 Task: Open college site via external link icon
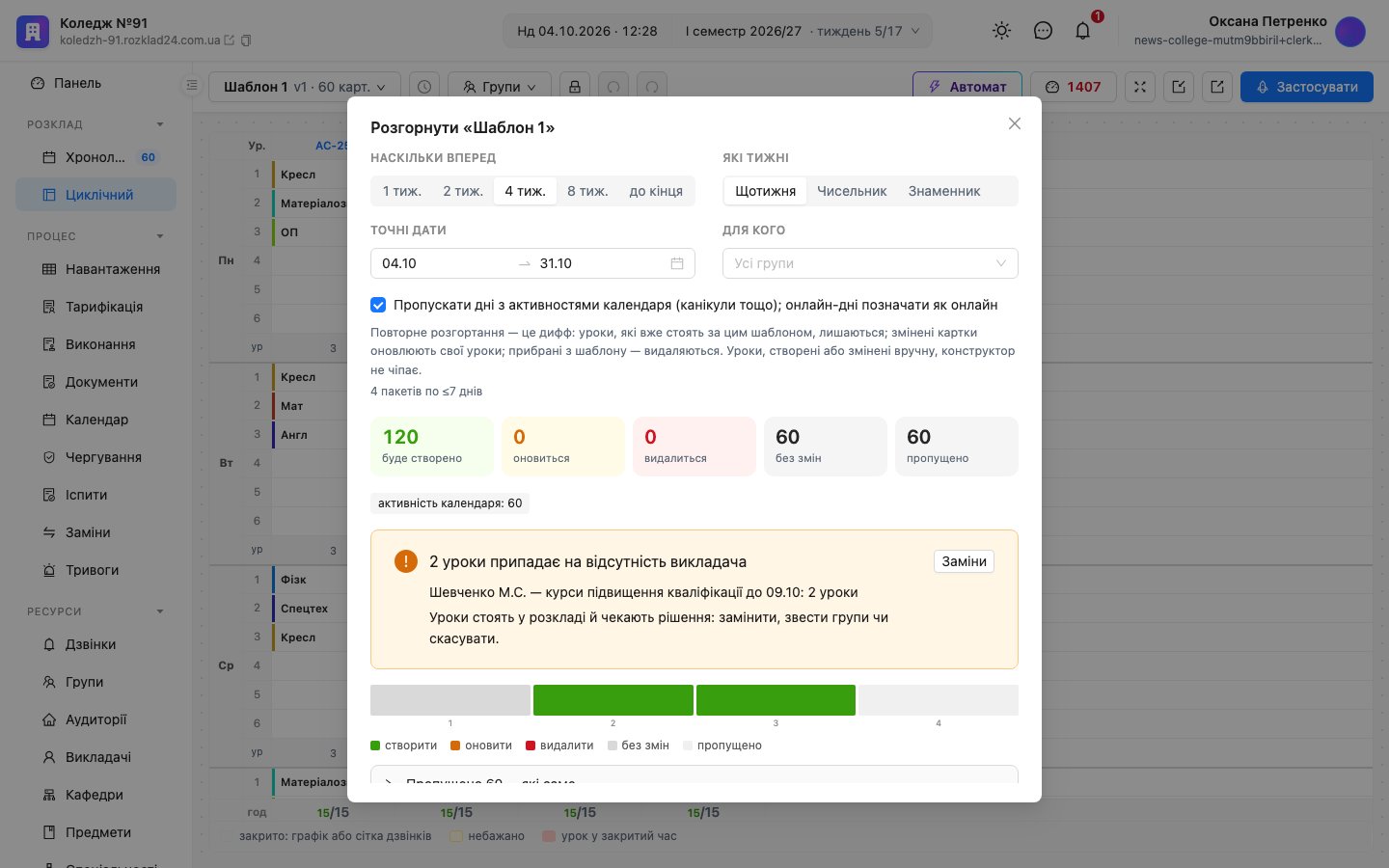(230, 41)
